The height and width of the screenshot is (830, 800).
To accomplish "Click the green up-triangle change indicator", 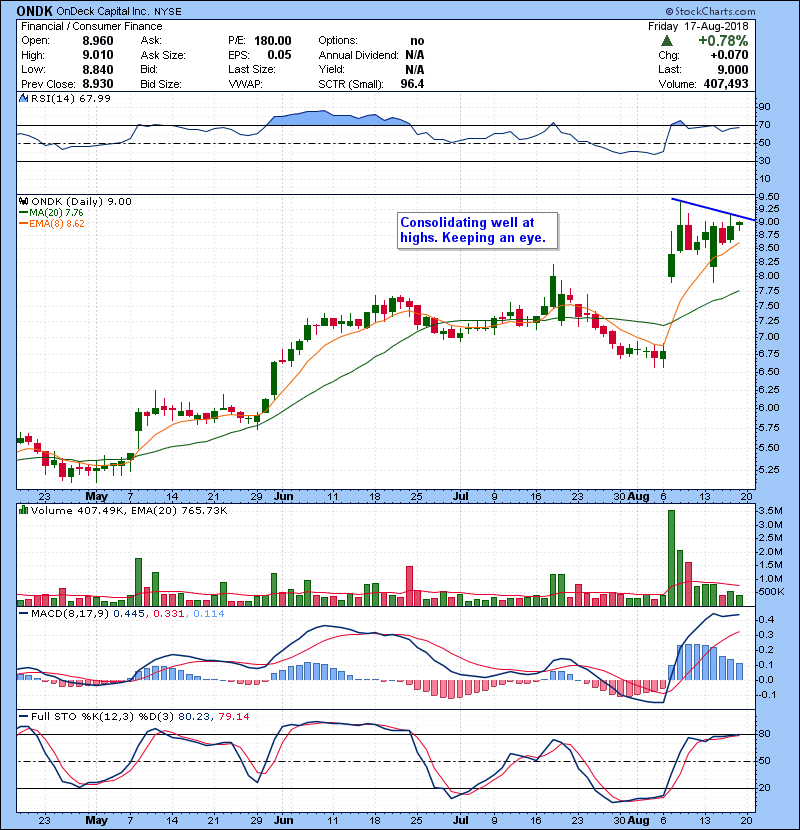I will click(667, 41).
